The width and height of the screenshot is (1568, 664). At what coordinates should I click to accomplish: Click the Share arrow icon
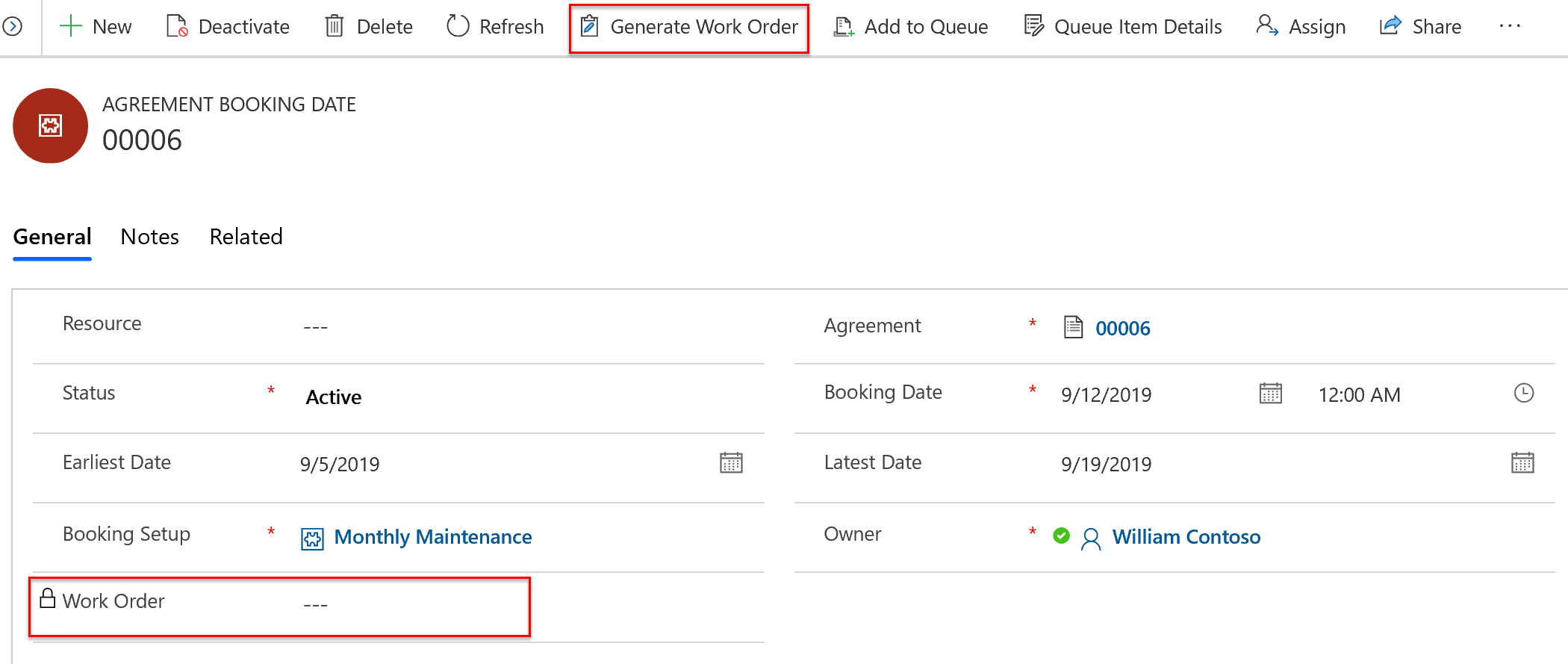(x=1390, y=26)
